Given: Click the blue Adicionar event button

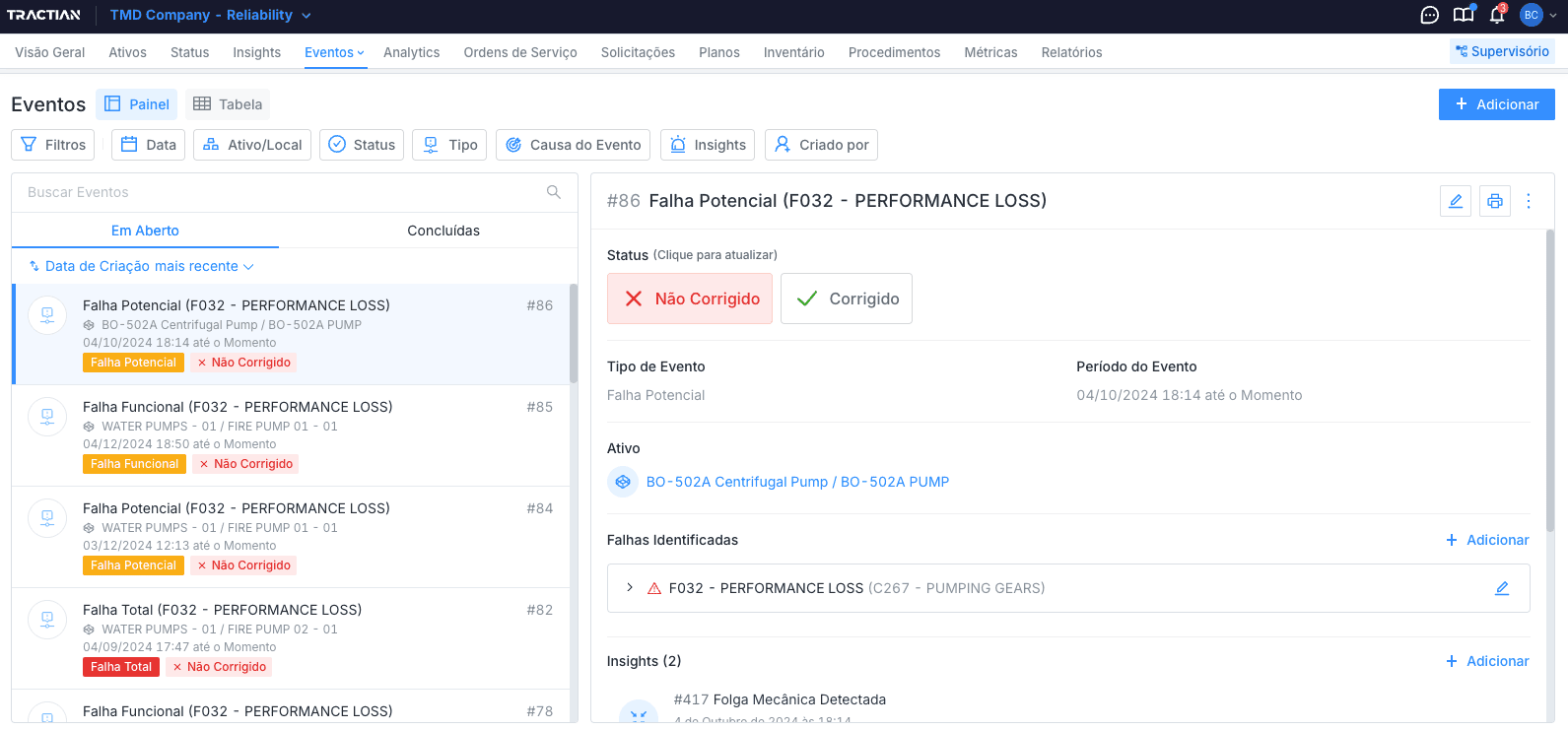Looking at the screenshot, I should [x=1496, y=104].
